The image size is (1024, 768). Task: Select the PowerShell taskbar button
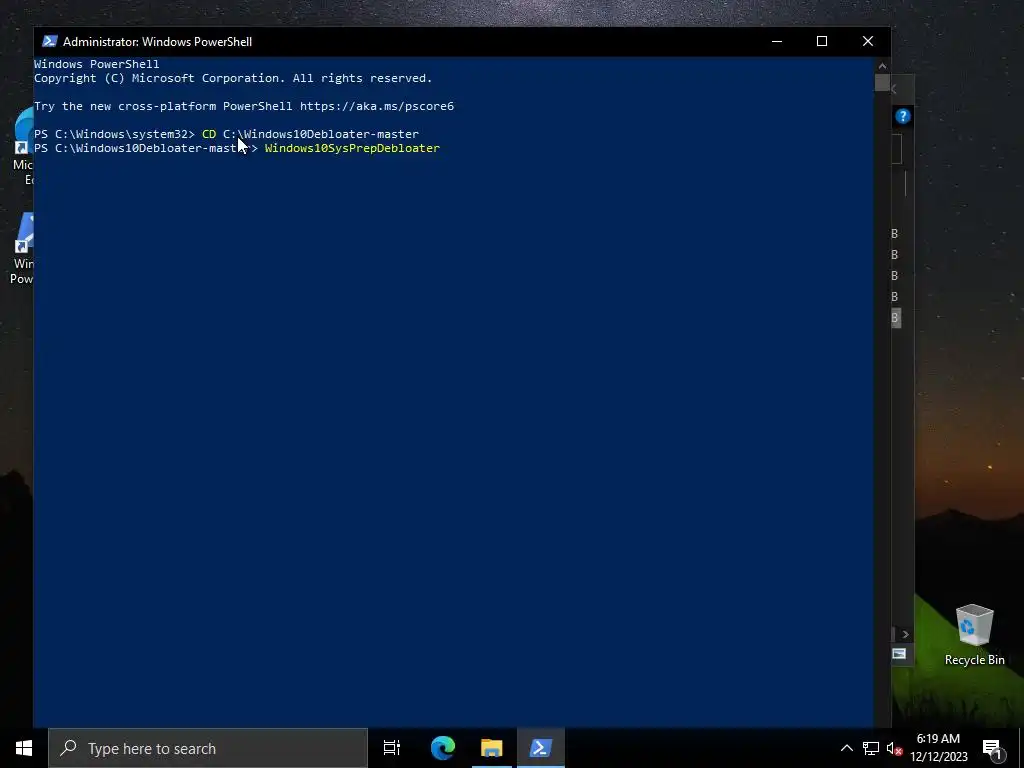541,748
